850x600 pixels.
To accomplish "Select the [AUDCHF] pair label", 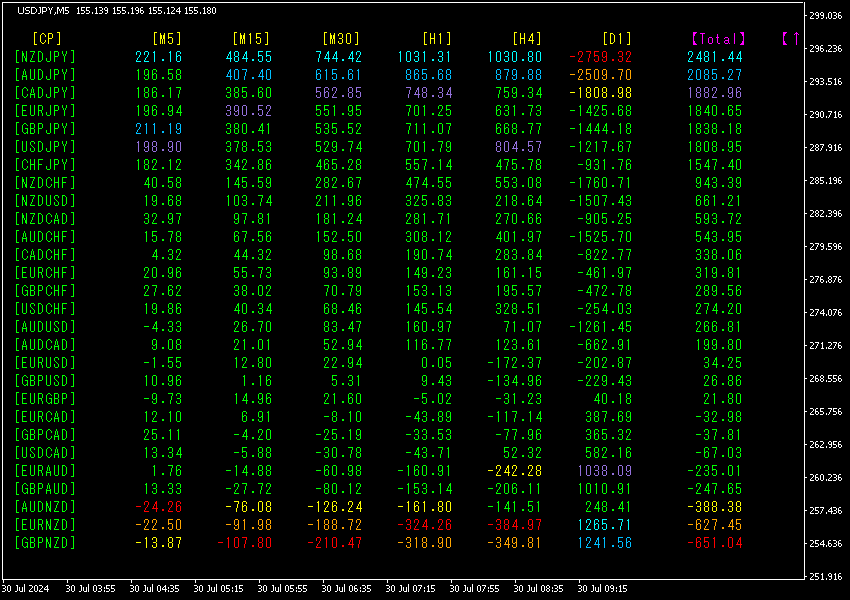I will [x=45, y=237].
